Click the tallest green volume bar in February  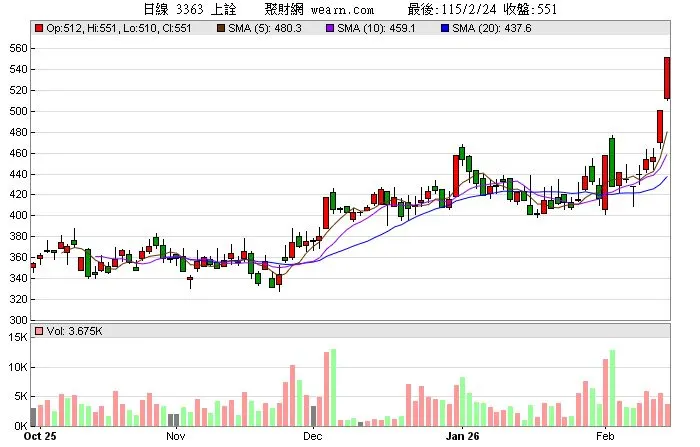tap(612, 388)
